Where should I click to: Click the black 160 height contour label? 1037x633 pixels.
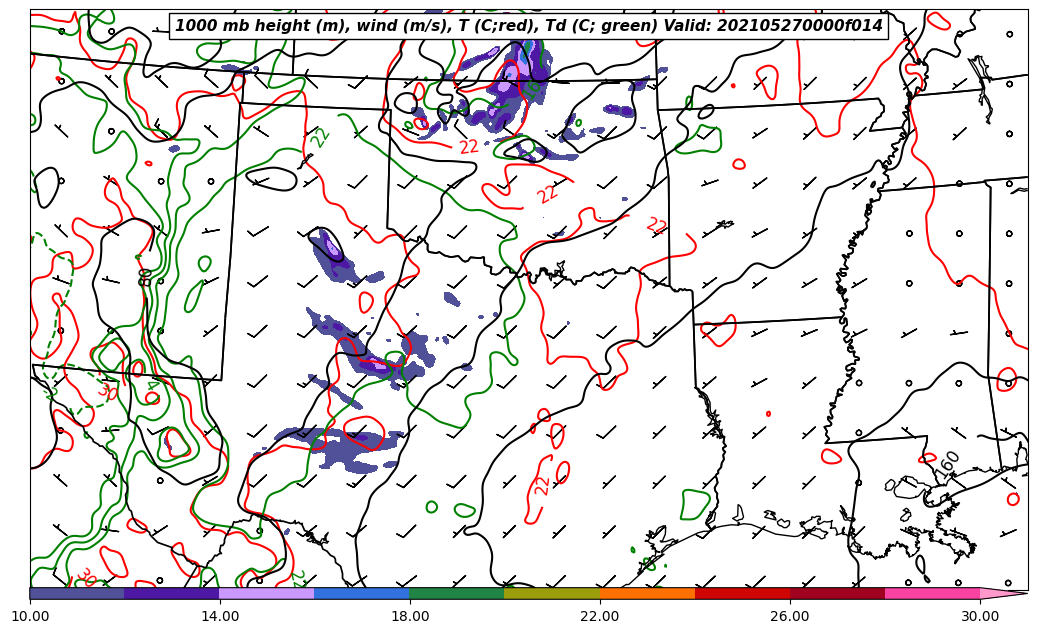947,462
